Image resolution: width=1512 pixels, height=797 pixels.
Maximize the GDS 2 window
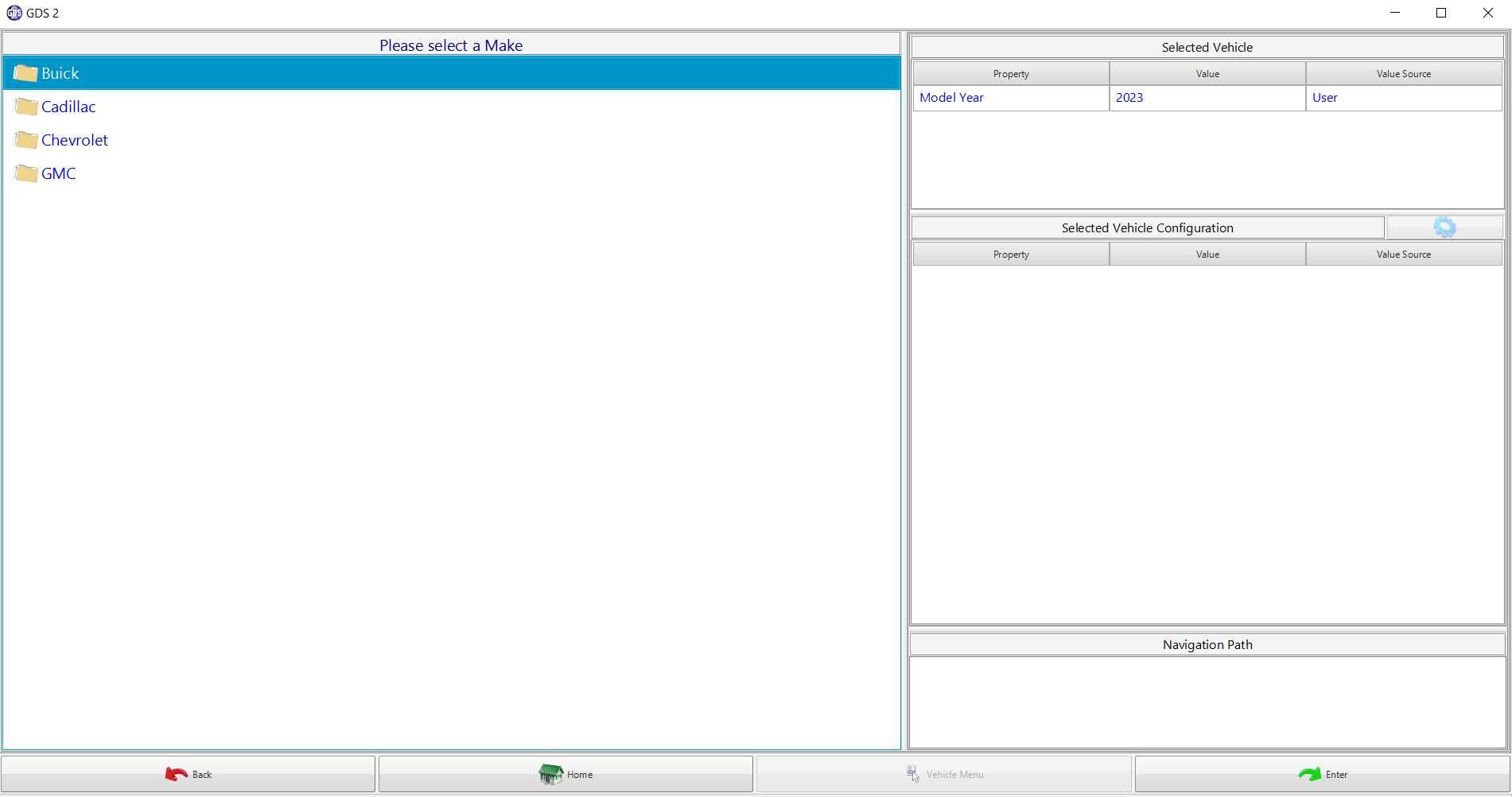tap(1440, 13)
